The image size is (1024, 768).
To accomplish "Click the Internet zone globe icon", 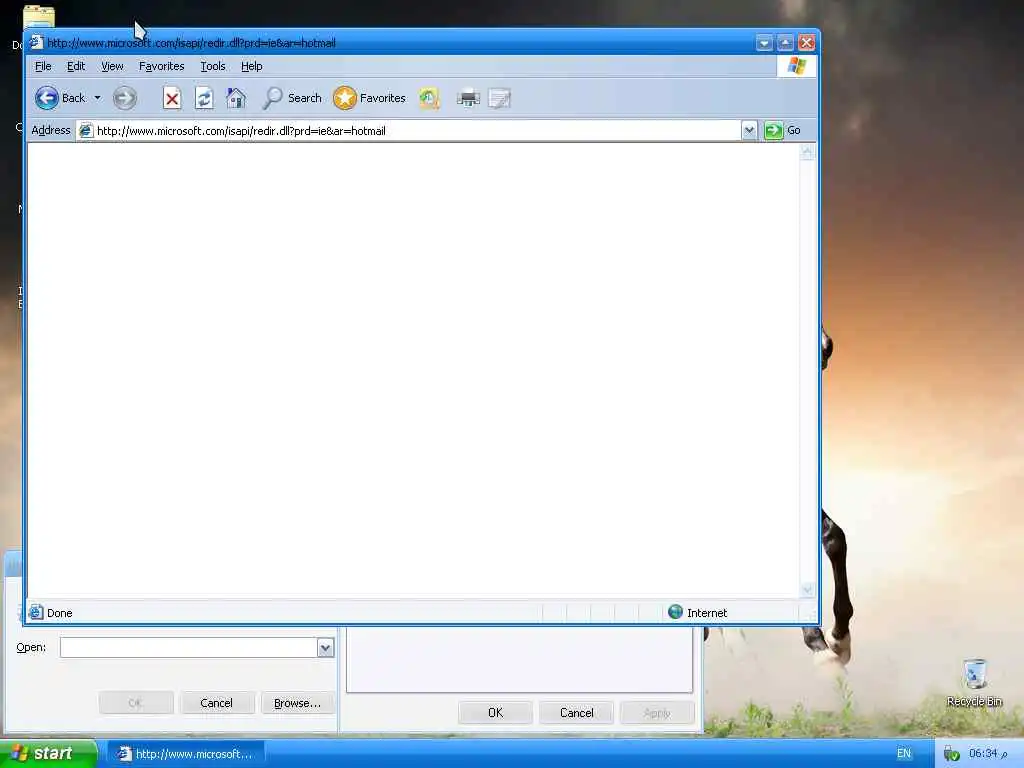I will (x=675, y=612).
